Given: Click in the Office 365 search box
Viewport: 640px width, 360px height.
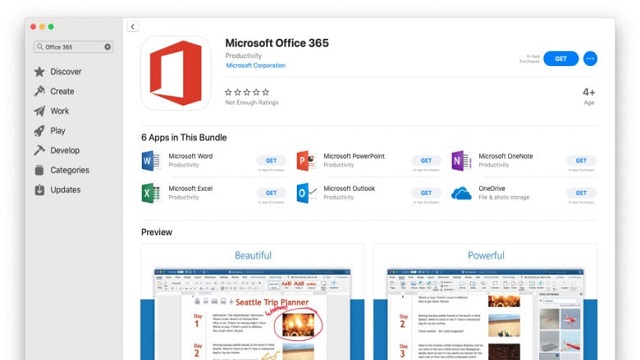Looking at the screenshot, I should click(x=73, y=47).
